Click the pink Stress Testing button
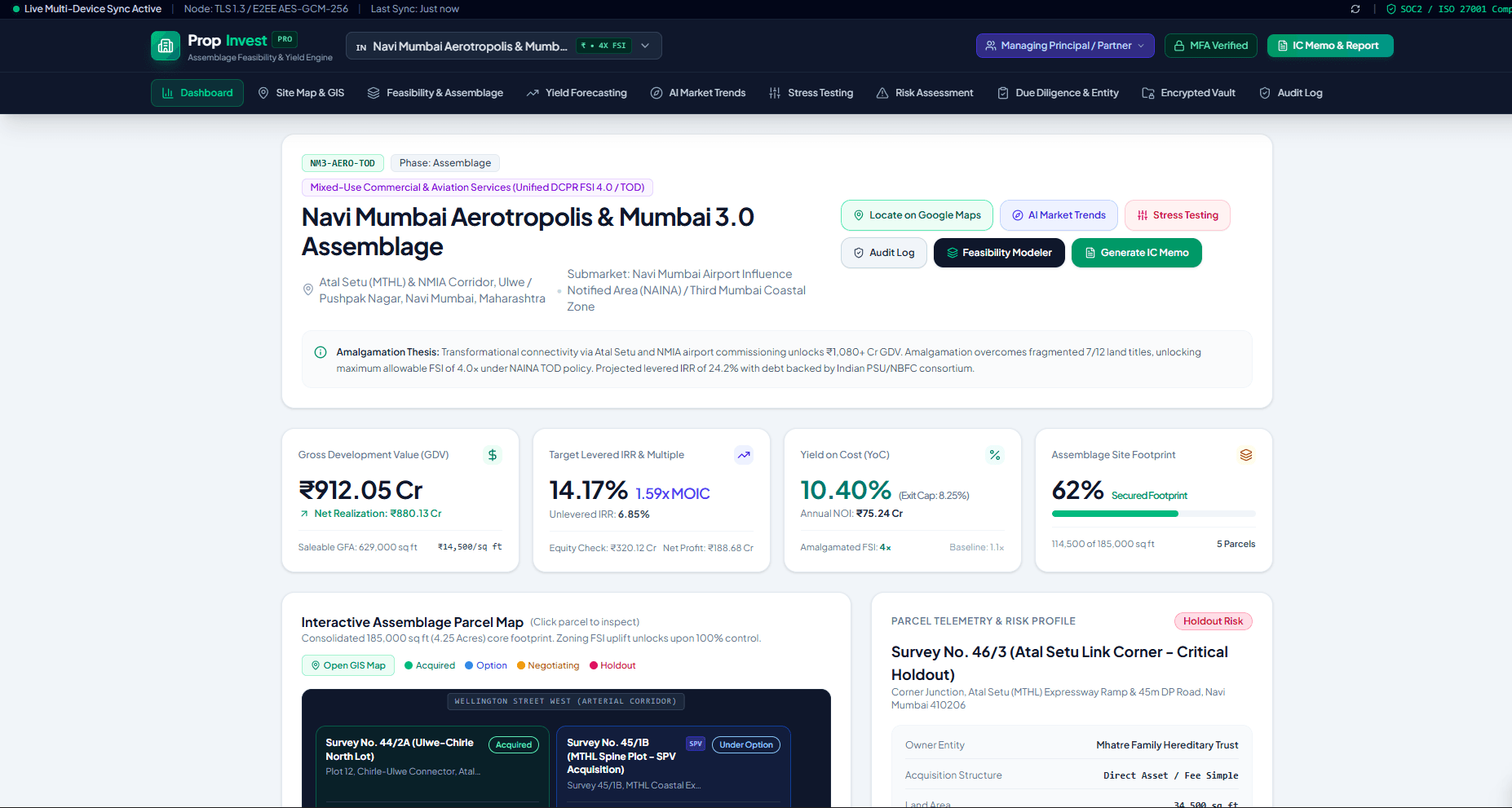 [1178, 215]
